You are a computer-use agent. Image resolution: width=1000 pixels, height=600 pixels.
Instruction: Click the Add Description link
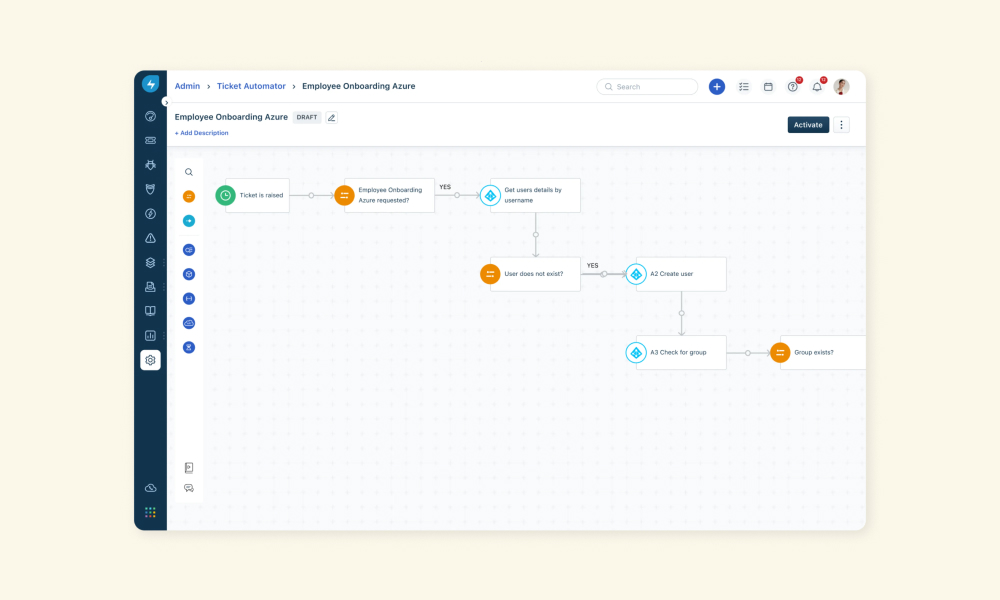(x=202, y=133)
